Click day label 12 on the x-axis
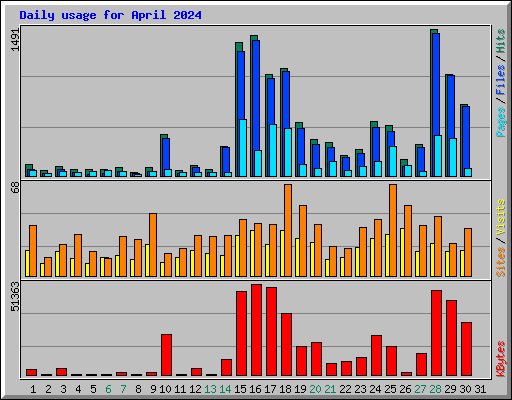Screen dimensions: 512x400 195,389
